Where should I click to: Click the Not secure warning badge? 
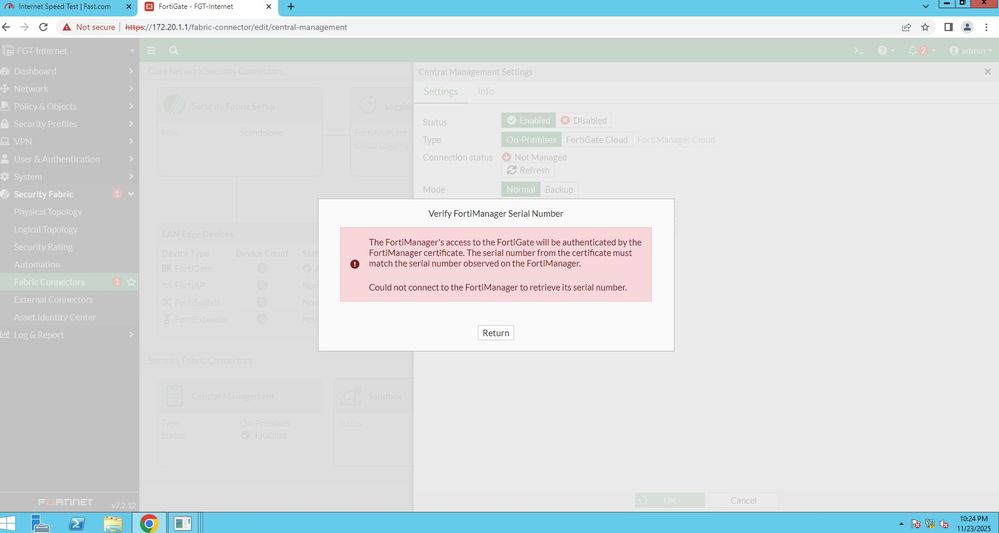(89, 27)
